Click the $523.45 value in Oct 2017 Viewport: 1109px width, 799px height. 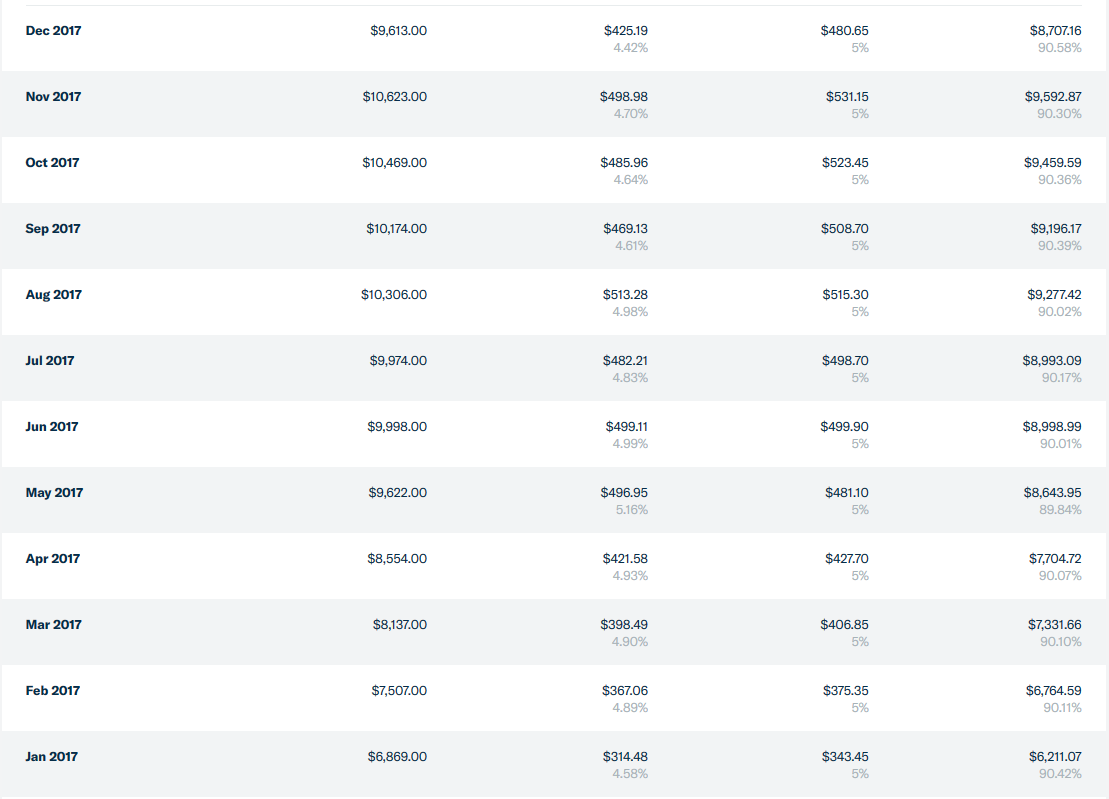845,163
